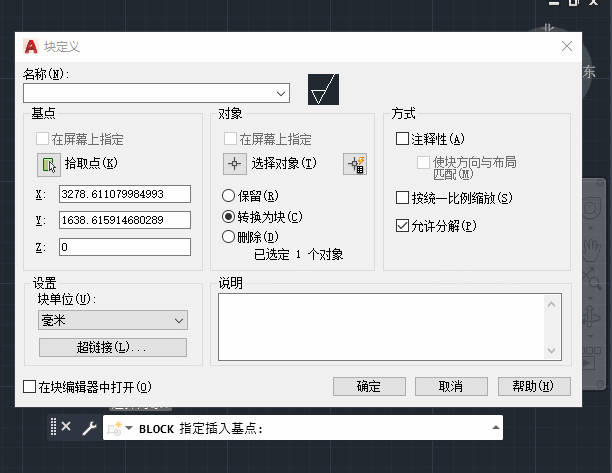Select the 保留(R) radio button
612x473 pixels.
tap(228, 196)
